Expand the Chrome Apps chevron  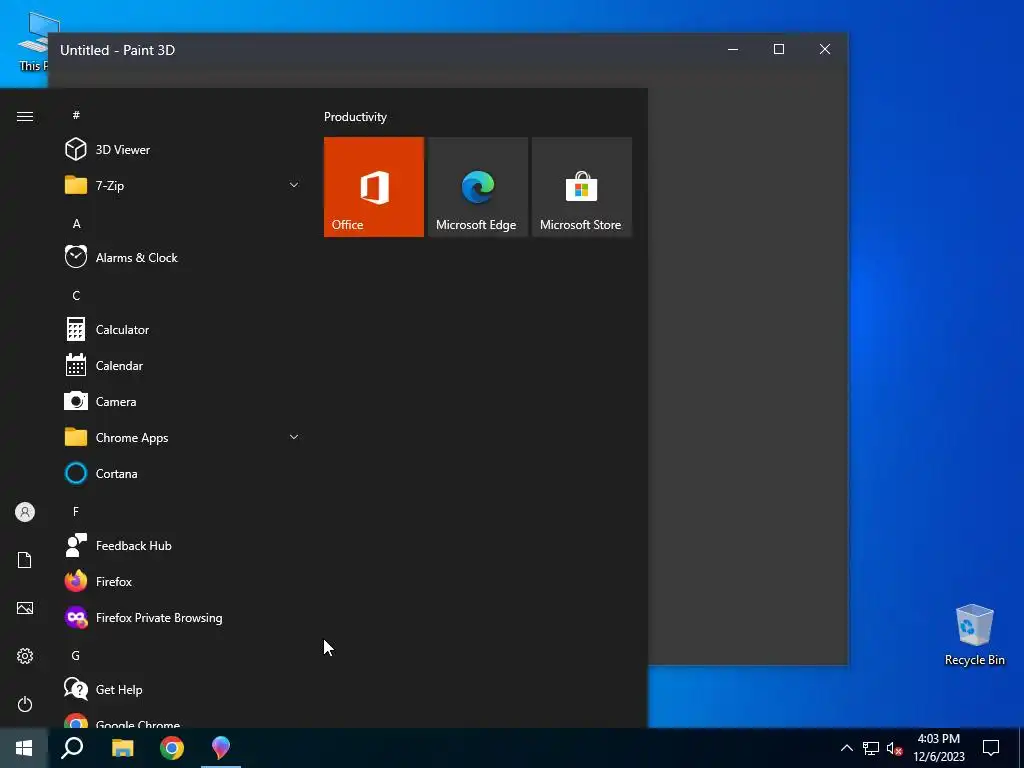[x=294, y=437]
